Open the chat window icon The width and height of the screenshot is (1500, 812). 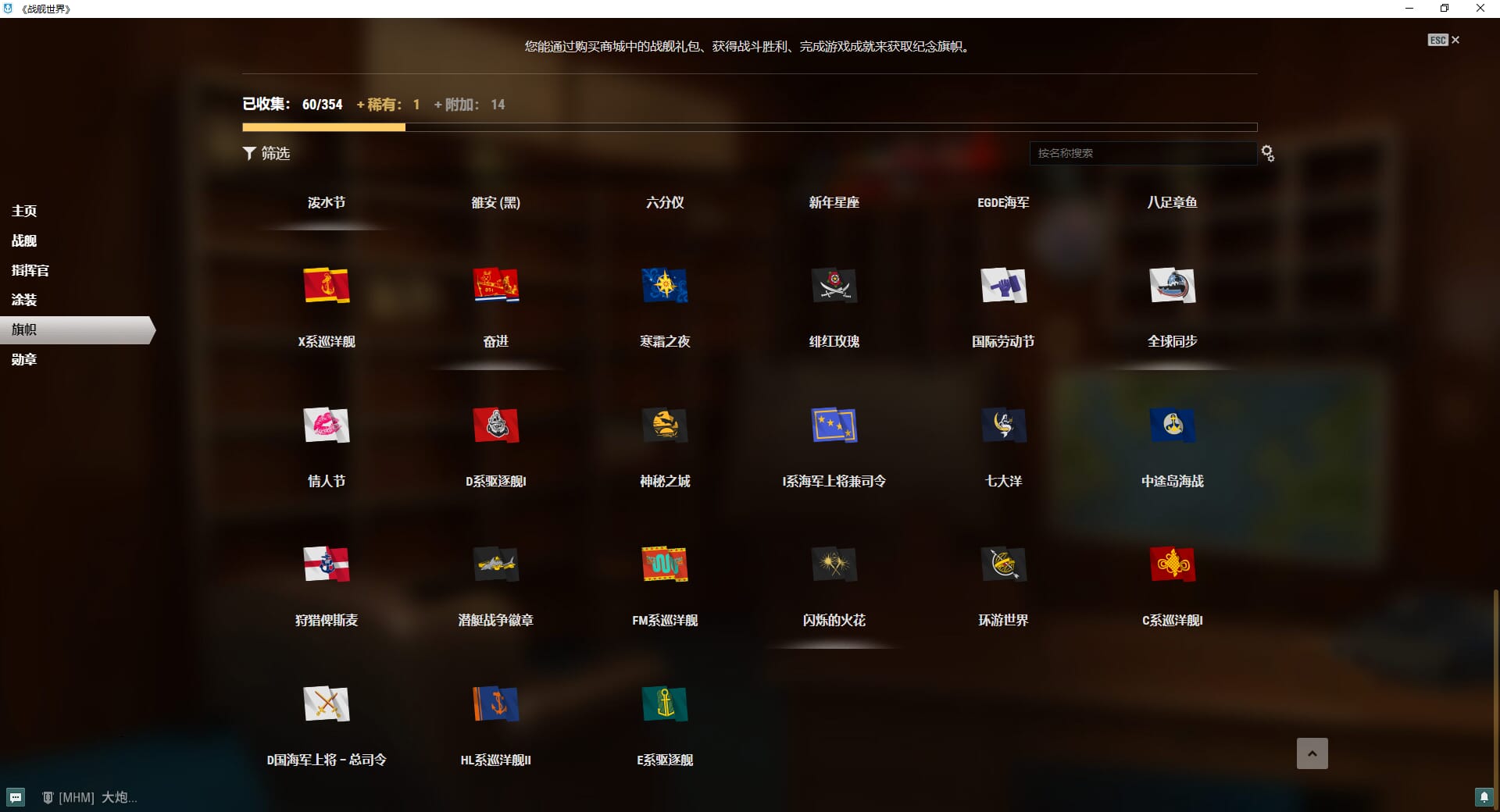point(16,797)
